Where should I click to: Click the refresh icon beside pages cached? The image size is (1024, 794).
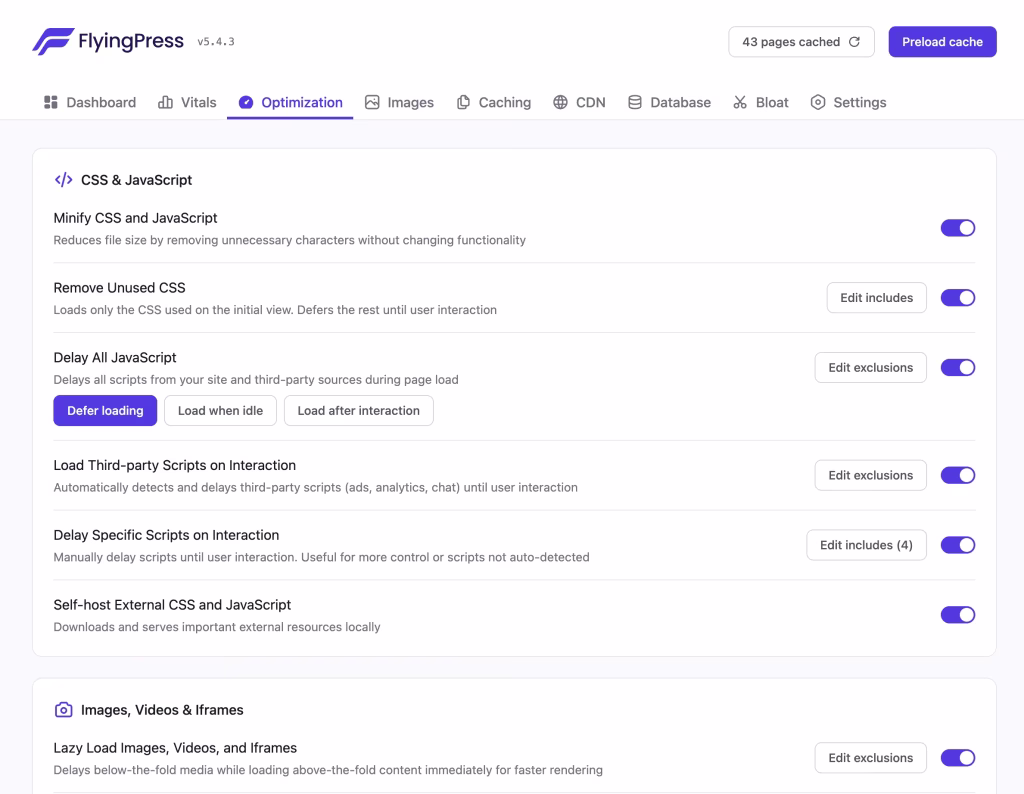click(x=854, y=42)
